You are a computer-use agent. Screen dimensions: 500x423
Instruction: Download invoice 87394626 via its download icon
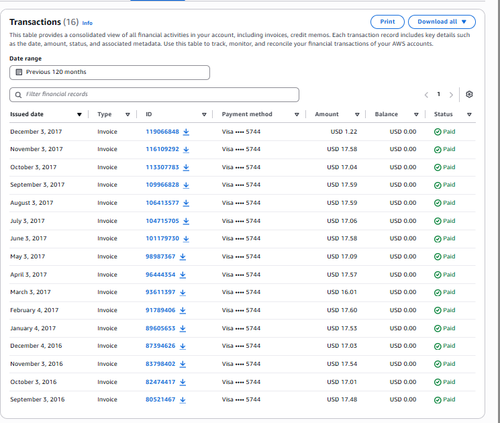183,346
